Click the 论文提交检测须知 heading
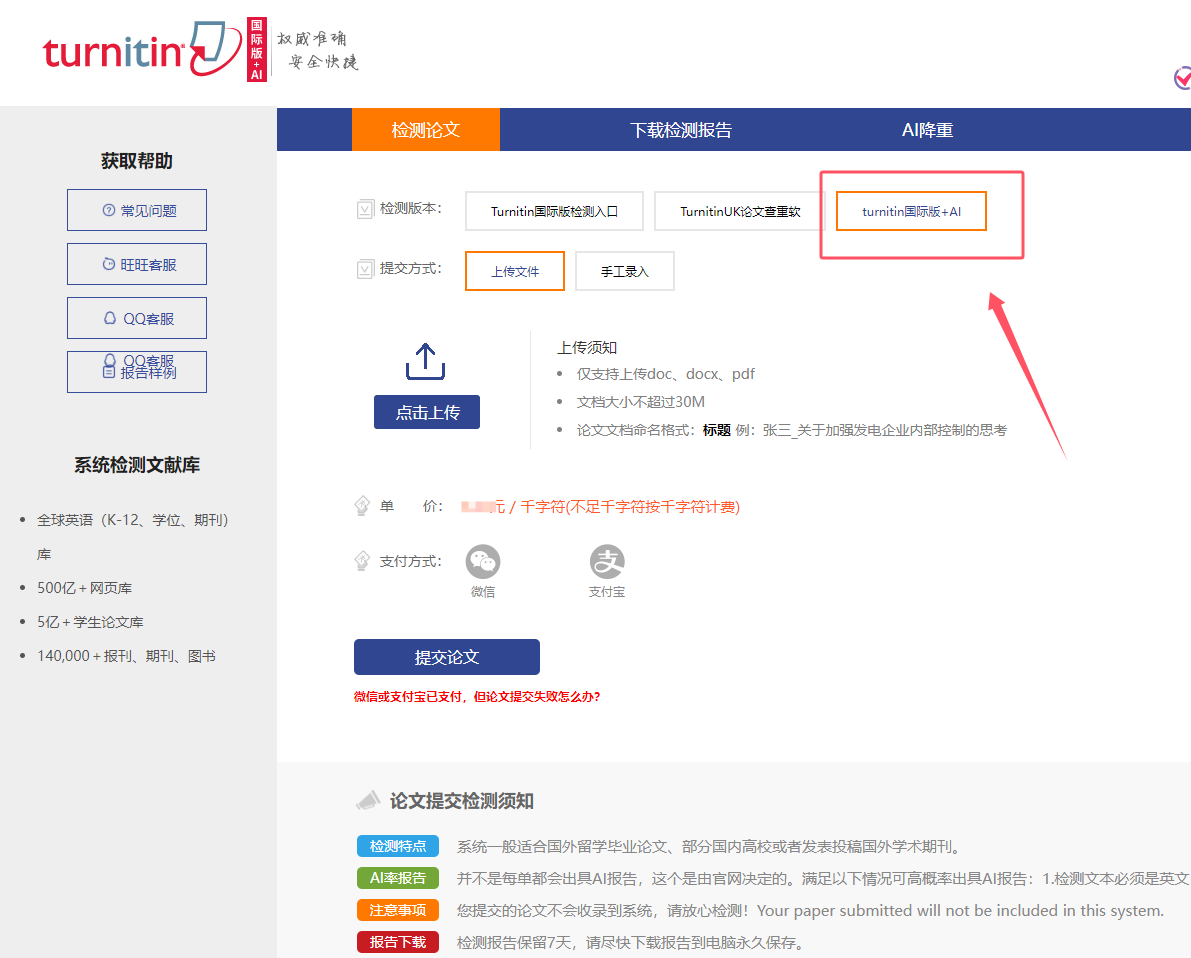The image size is (1191, 958). 462,801
